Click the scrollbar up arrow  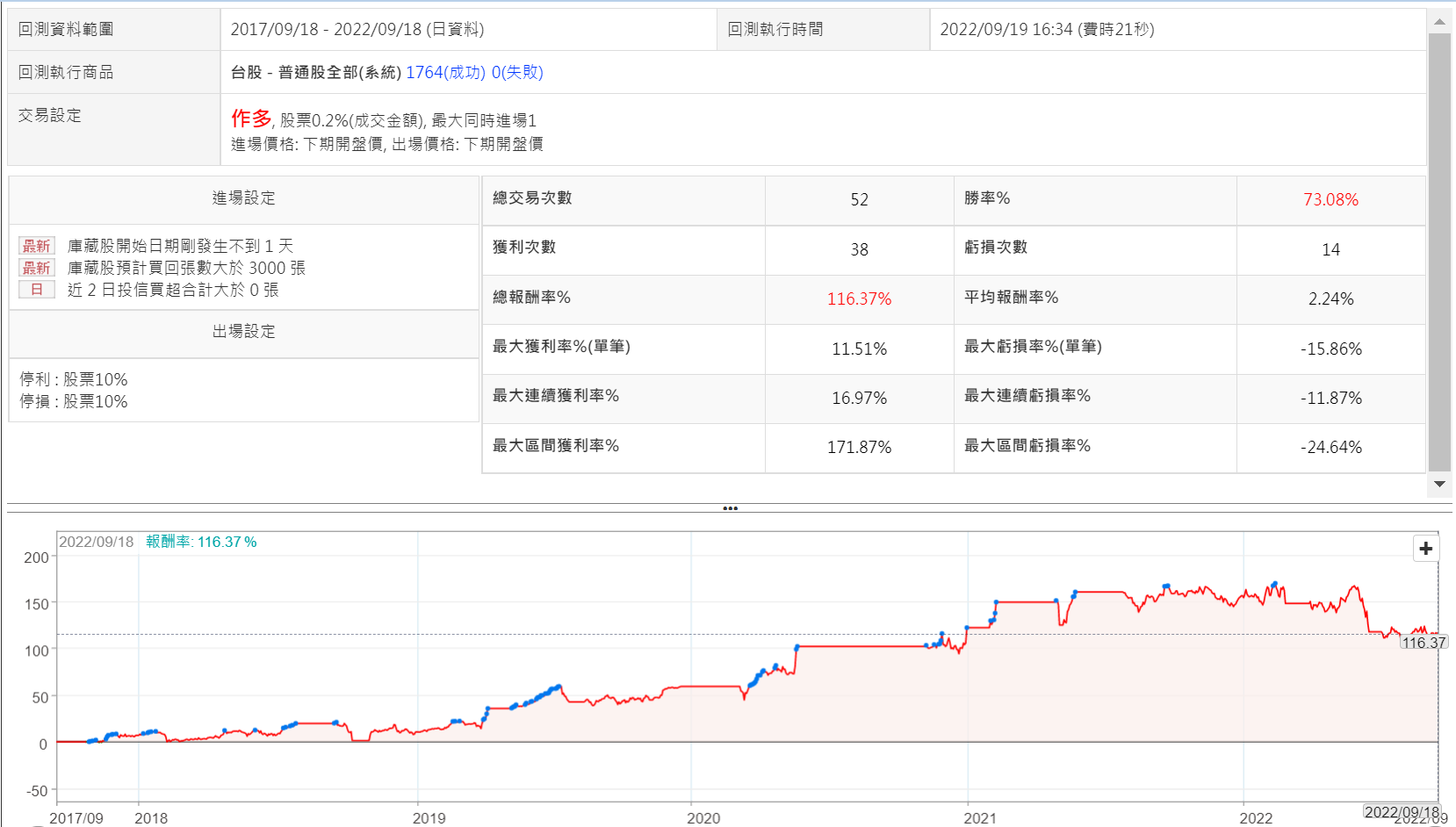tap(1439, 22)
